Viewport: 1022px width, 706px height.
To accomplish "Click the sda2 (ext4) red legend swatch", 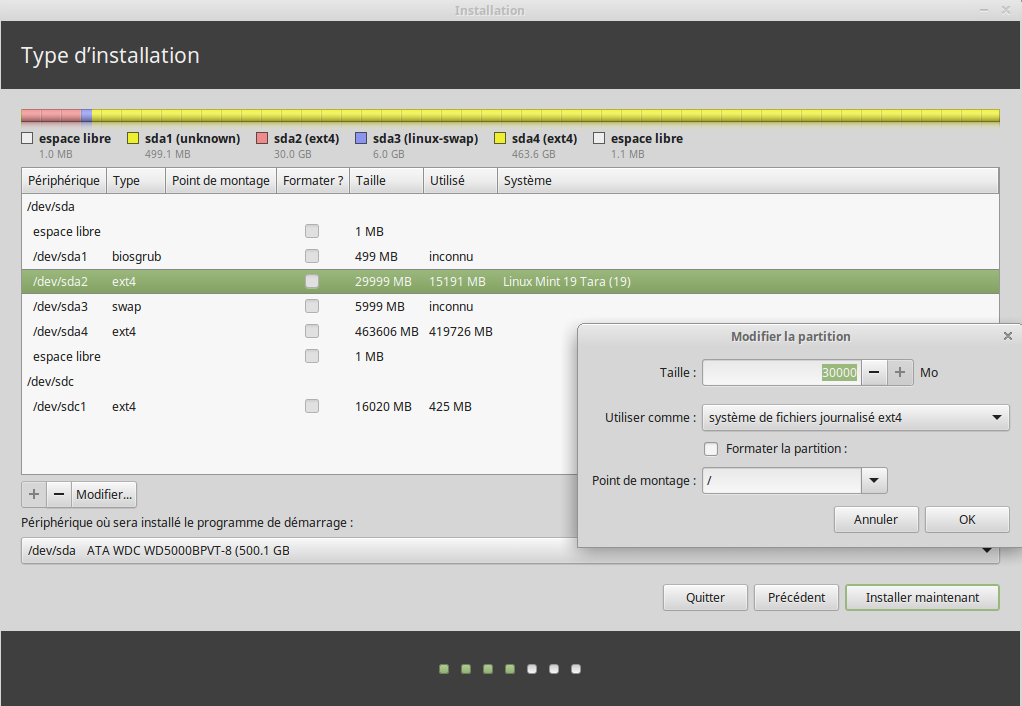I will click(263, 139).
